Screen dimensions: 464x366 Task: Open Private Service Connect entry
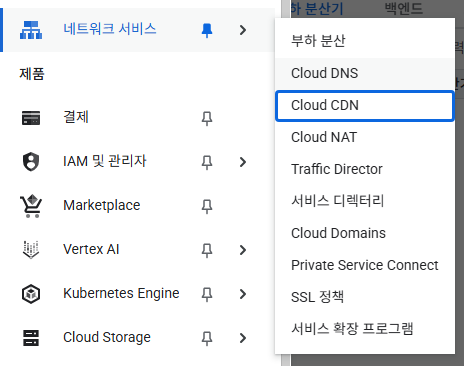(365, 265)
